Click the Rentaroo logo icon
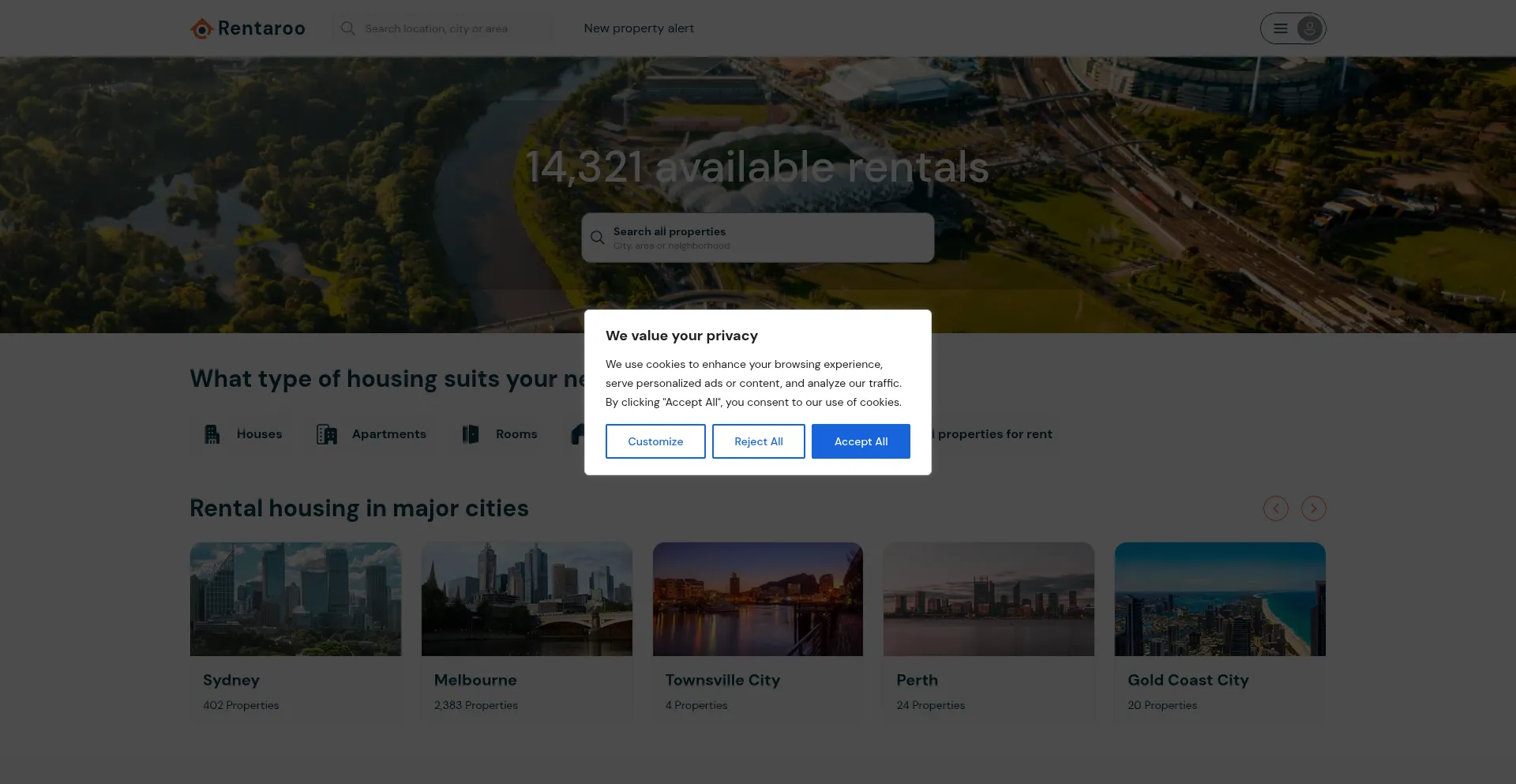The height and width of the screenshot is (784, 1516). (201, 29)
